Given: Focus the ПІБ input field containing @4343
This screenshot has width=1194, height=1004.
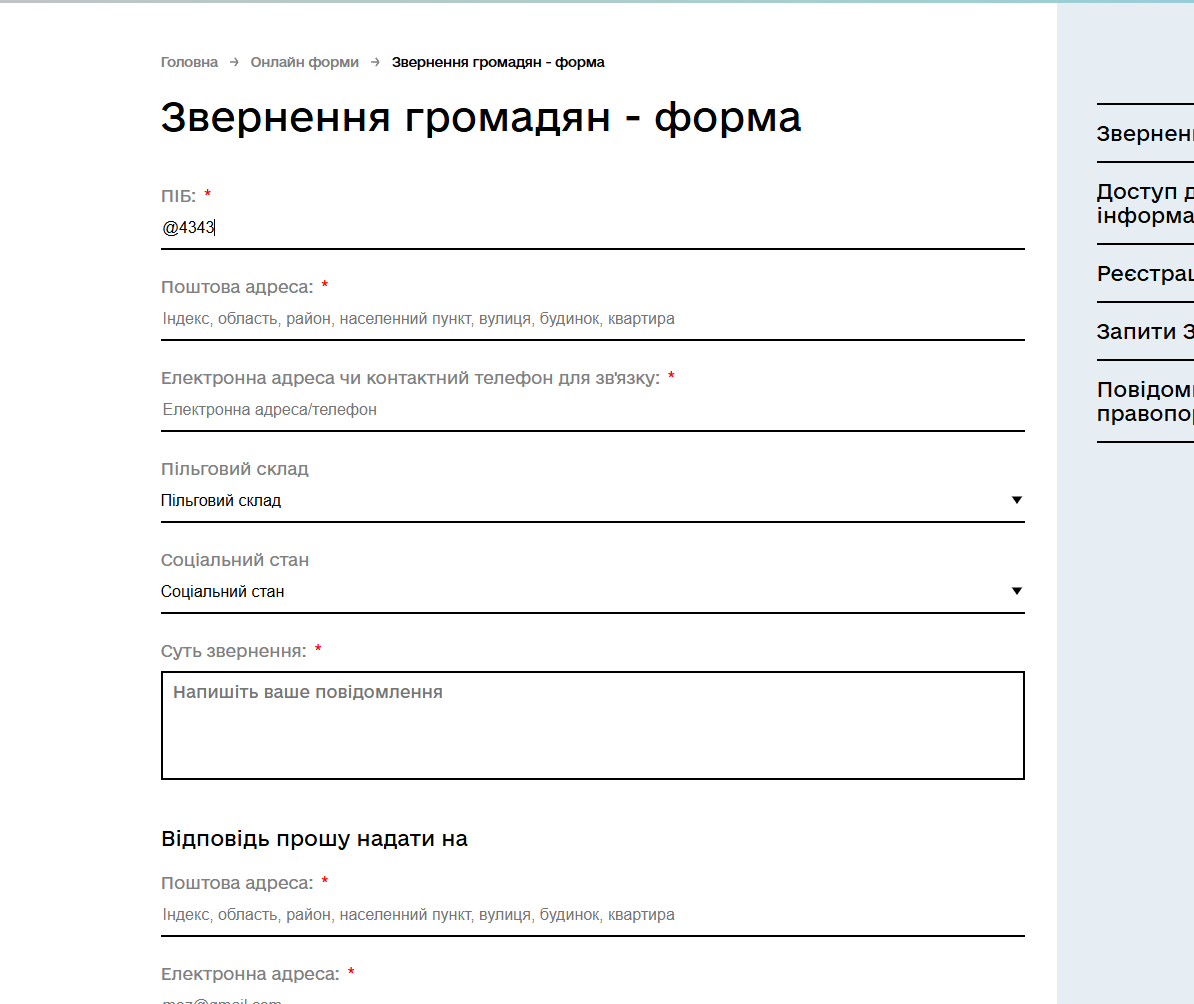Looking at the screenshot, I should [592, 228].
